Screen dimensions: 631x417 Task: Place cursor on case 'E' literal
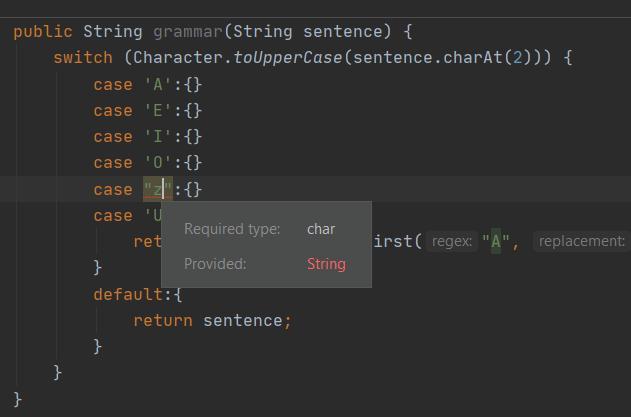[158, 111]
